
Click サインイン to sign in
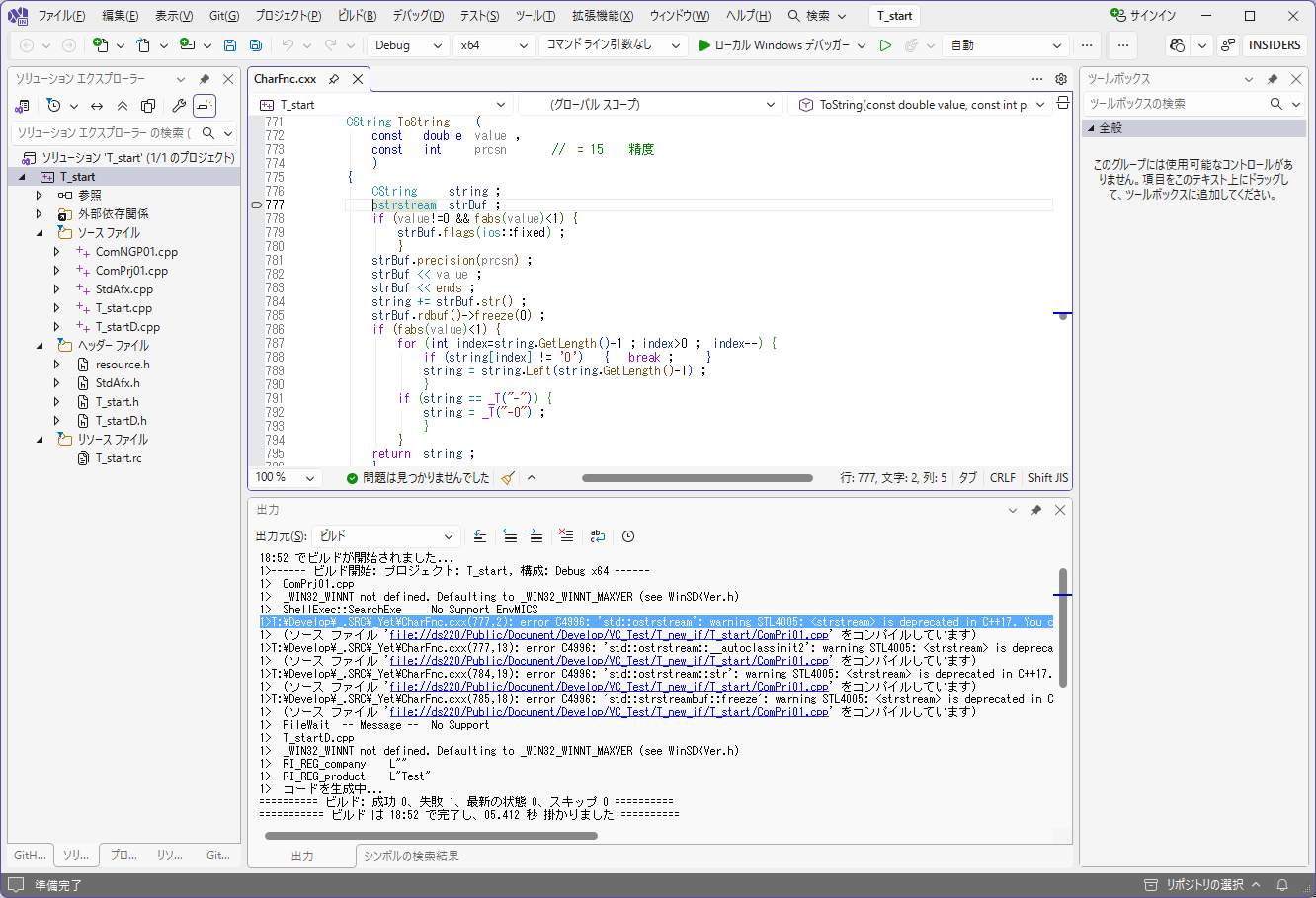(1143, 16)
